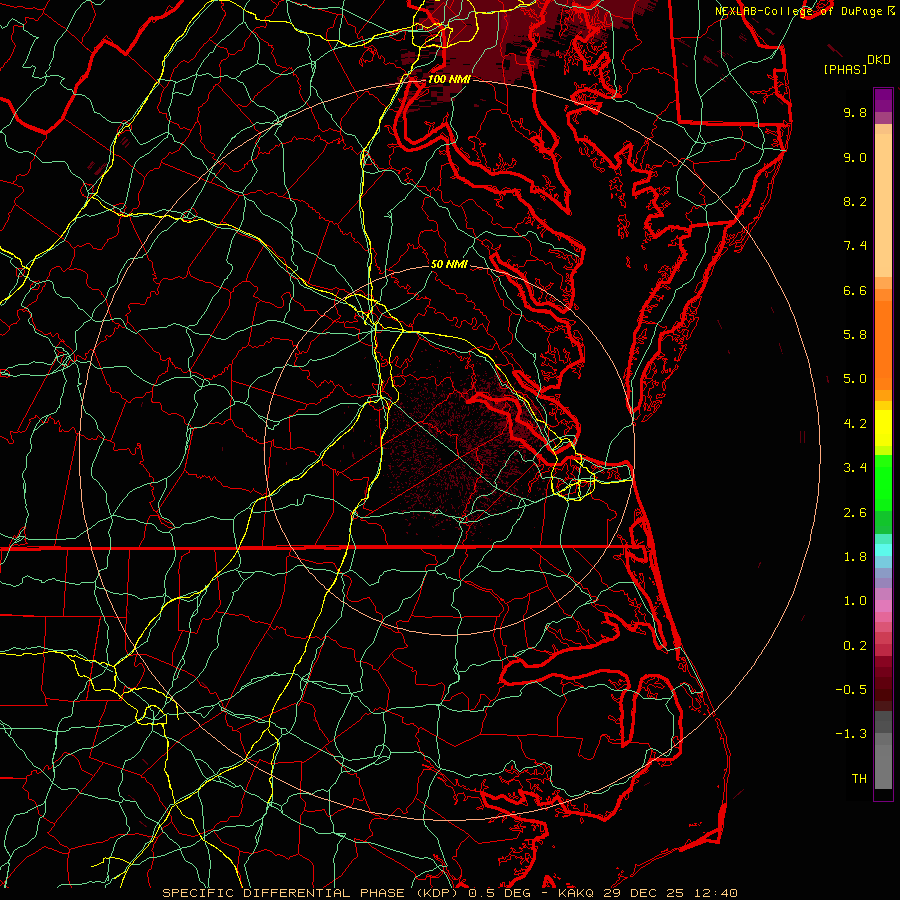Click the 1.8 legend value
The height and width of the screenshot is (900, 900).
pos(855,557)
